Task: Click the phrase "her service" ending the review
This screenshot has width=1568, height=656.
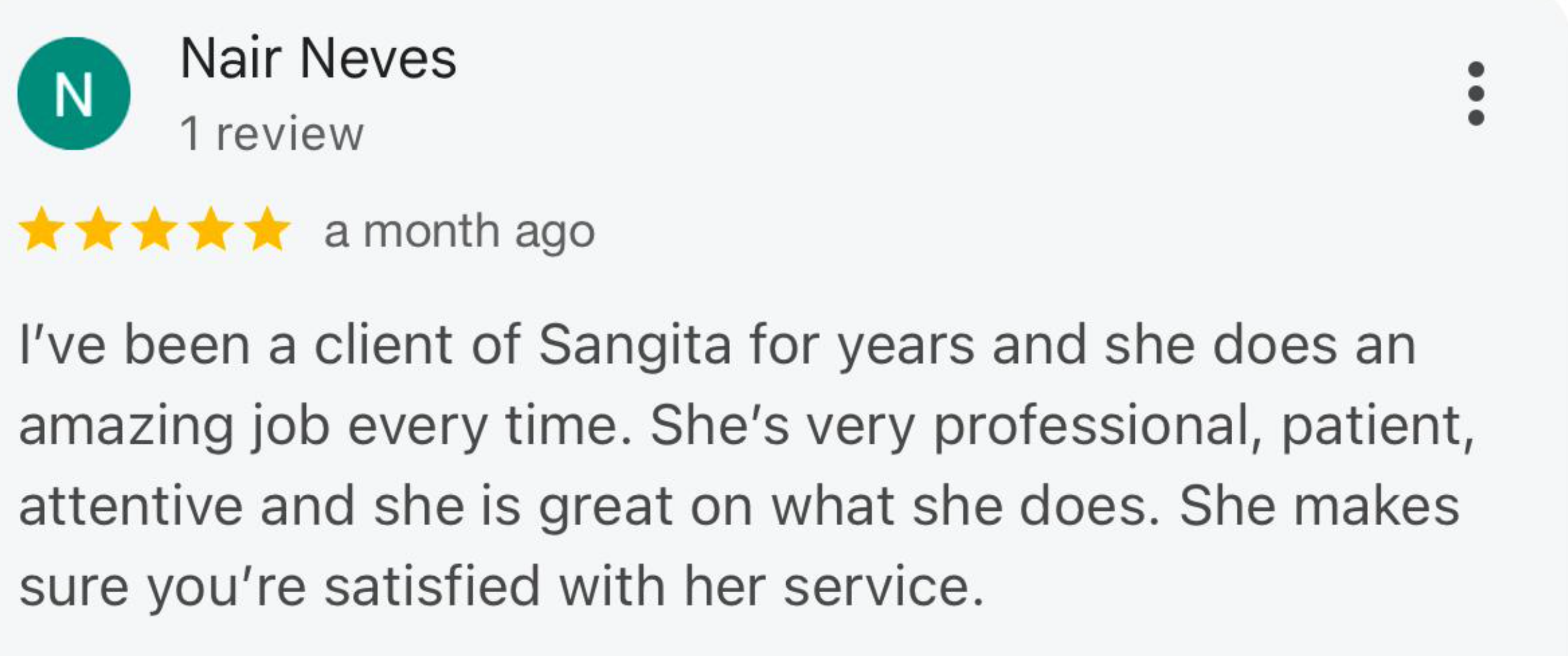Action: pyautogui.click(x=833, y=587)
